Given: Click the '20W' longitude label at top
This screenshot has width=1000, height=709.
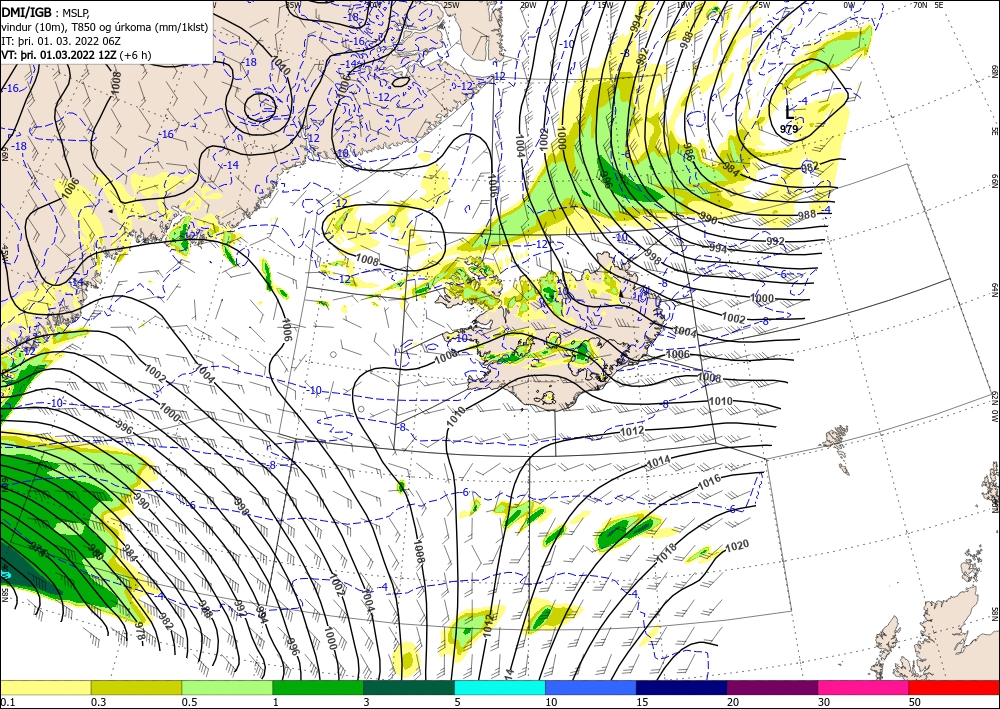Looking at the screenshot, I should click(x=528, y=5).
